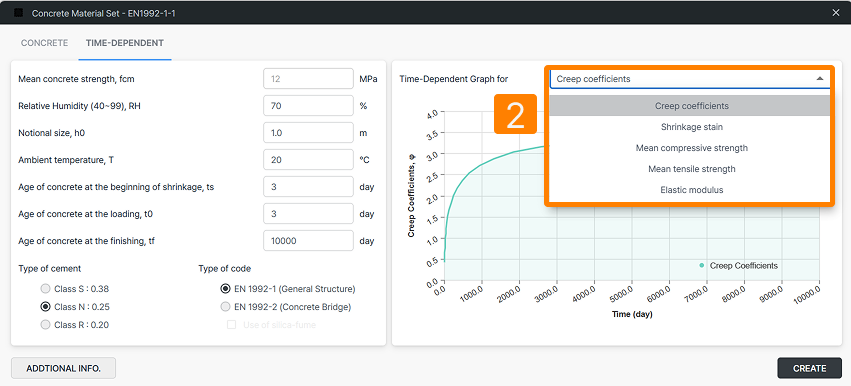Focus the Notional size h0 field
Image resolution: width=851 pixels, height=386 pixels.
pos(308,132)
